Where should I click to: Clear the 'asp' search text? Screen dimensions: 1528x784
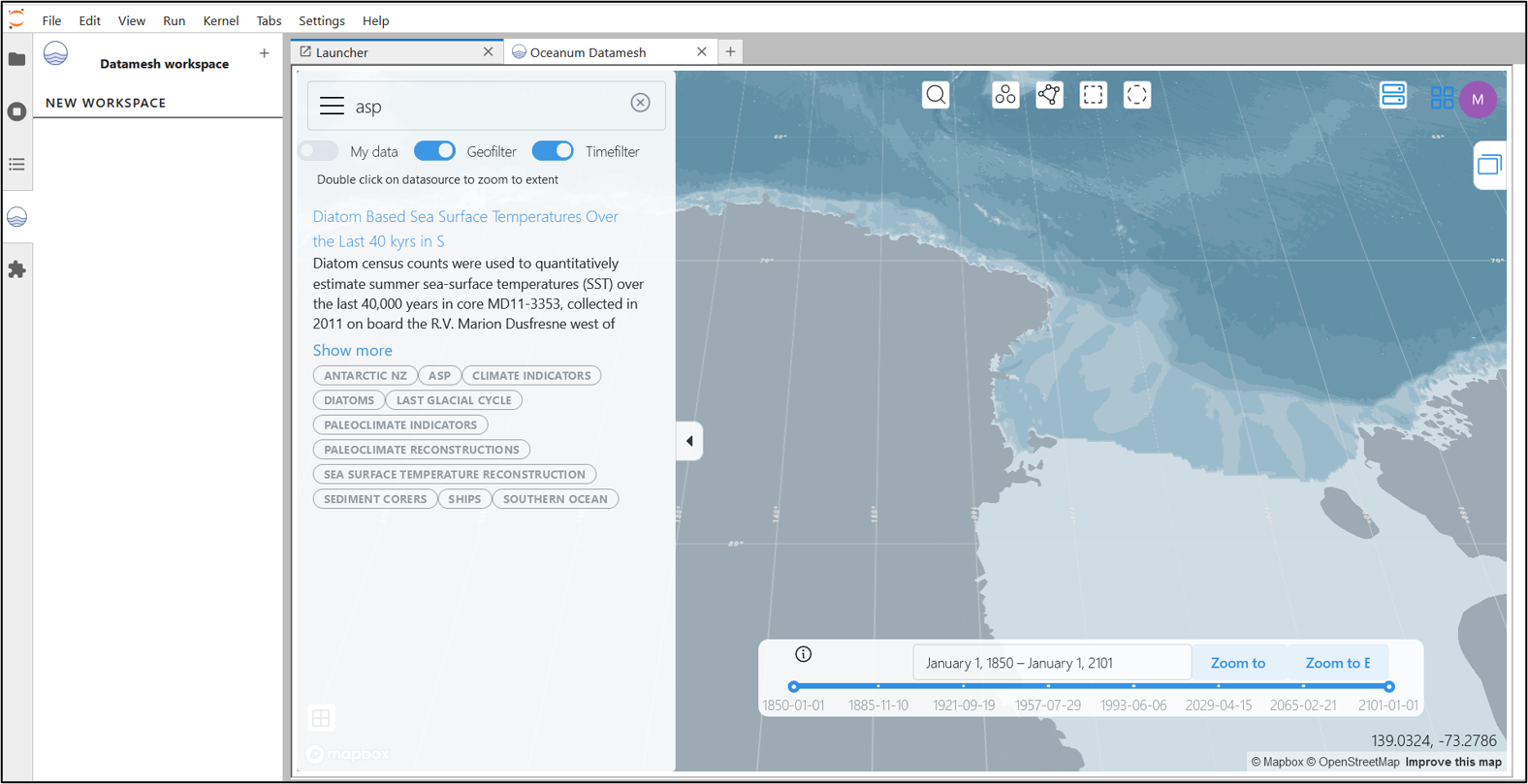(640, 103)
